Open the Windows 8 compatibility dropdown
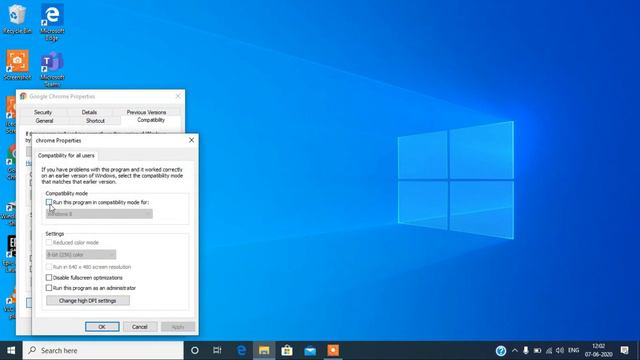 tap(99, 214)
